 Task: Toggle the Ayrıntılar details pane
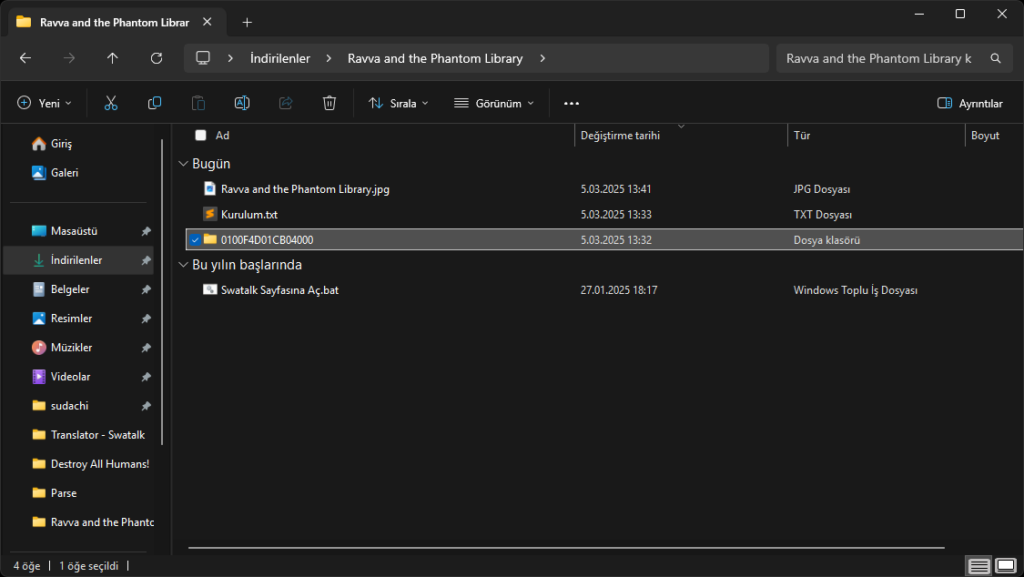[x=969, y=103]
